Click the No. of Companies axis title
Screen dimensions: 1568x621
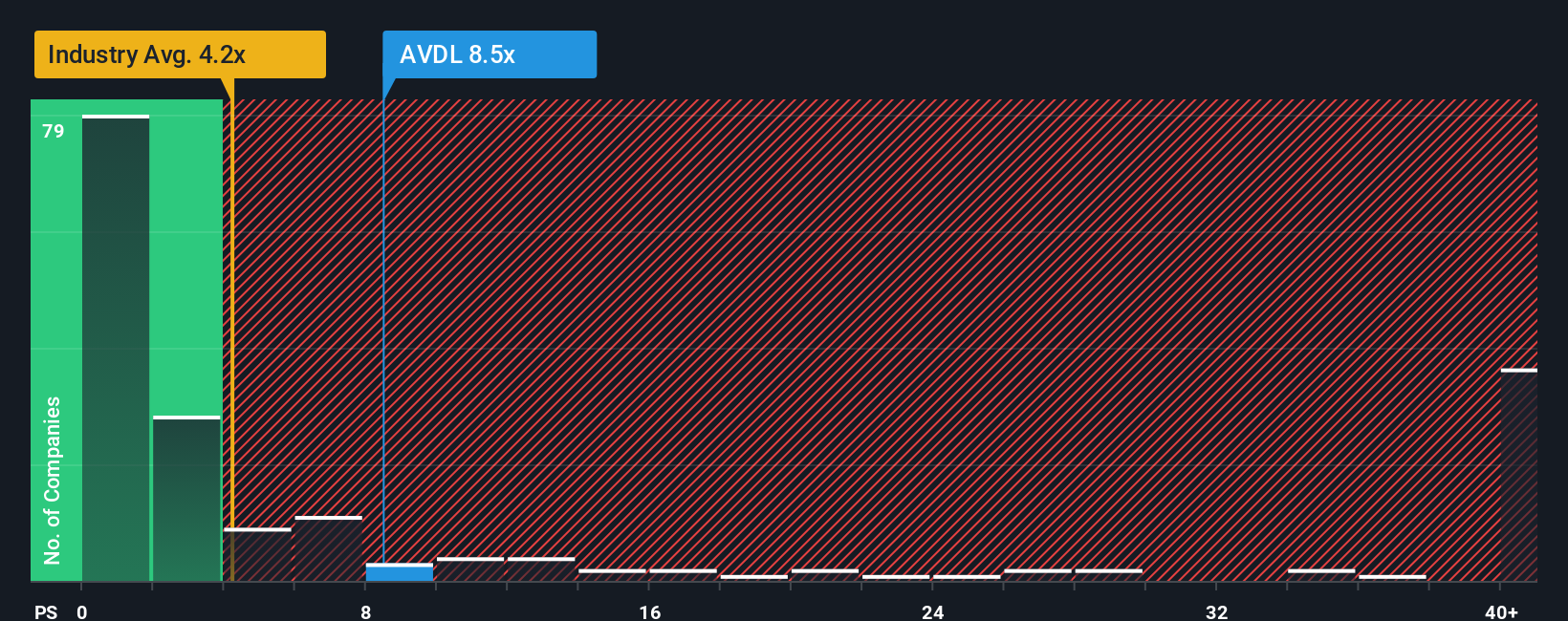click(52, 480)
